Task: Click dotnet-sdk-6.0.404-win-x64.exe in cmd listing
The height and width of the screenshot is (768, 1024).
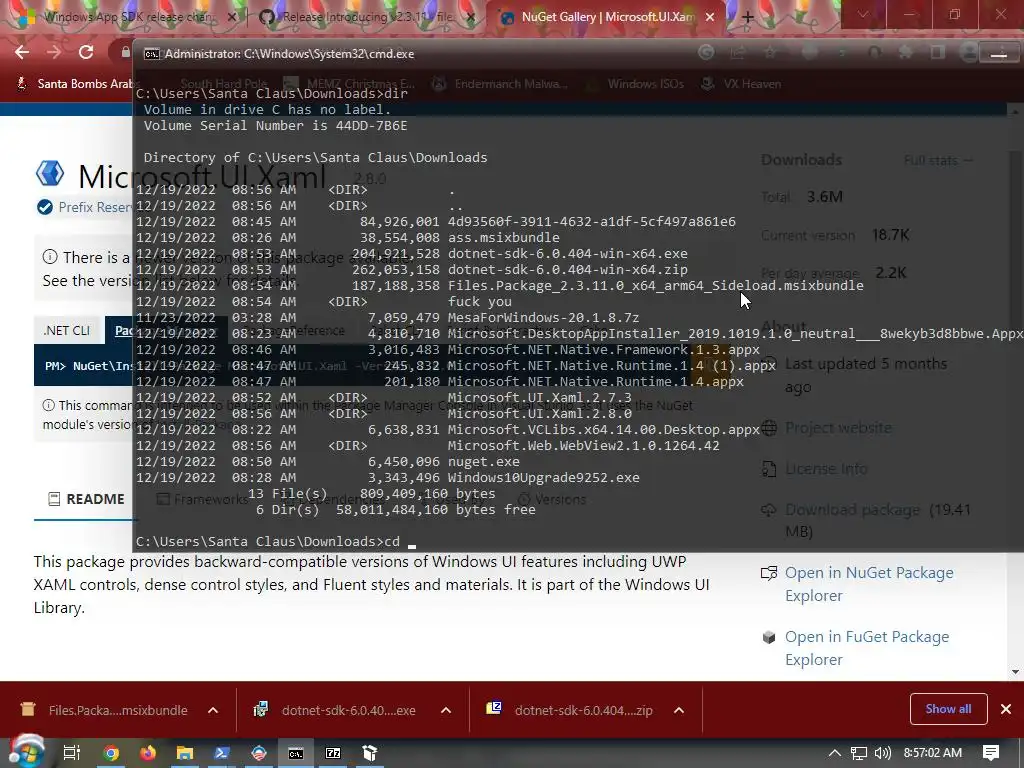Action: 568,253
